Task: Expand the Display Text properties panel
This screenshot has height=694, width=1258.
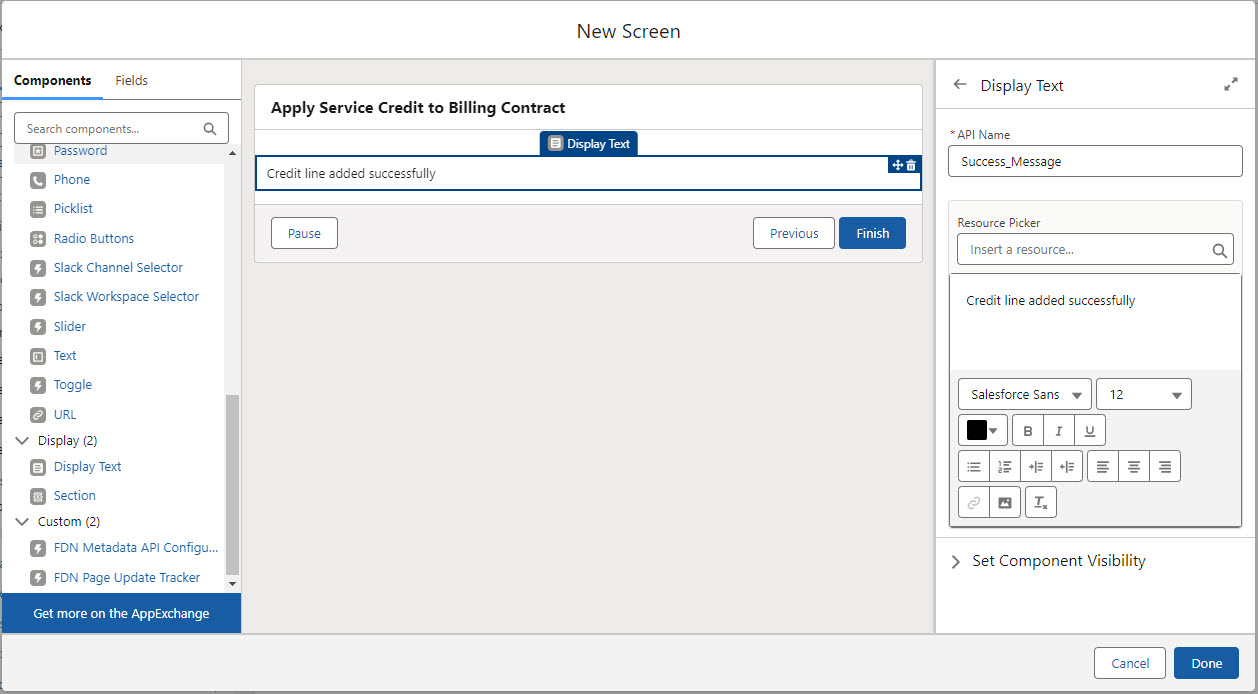Action: [1231, 86]
